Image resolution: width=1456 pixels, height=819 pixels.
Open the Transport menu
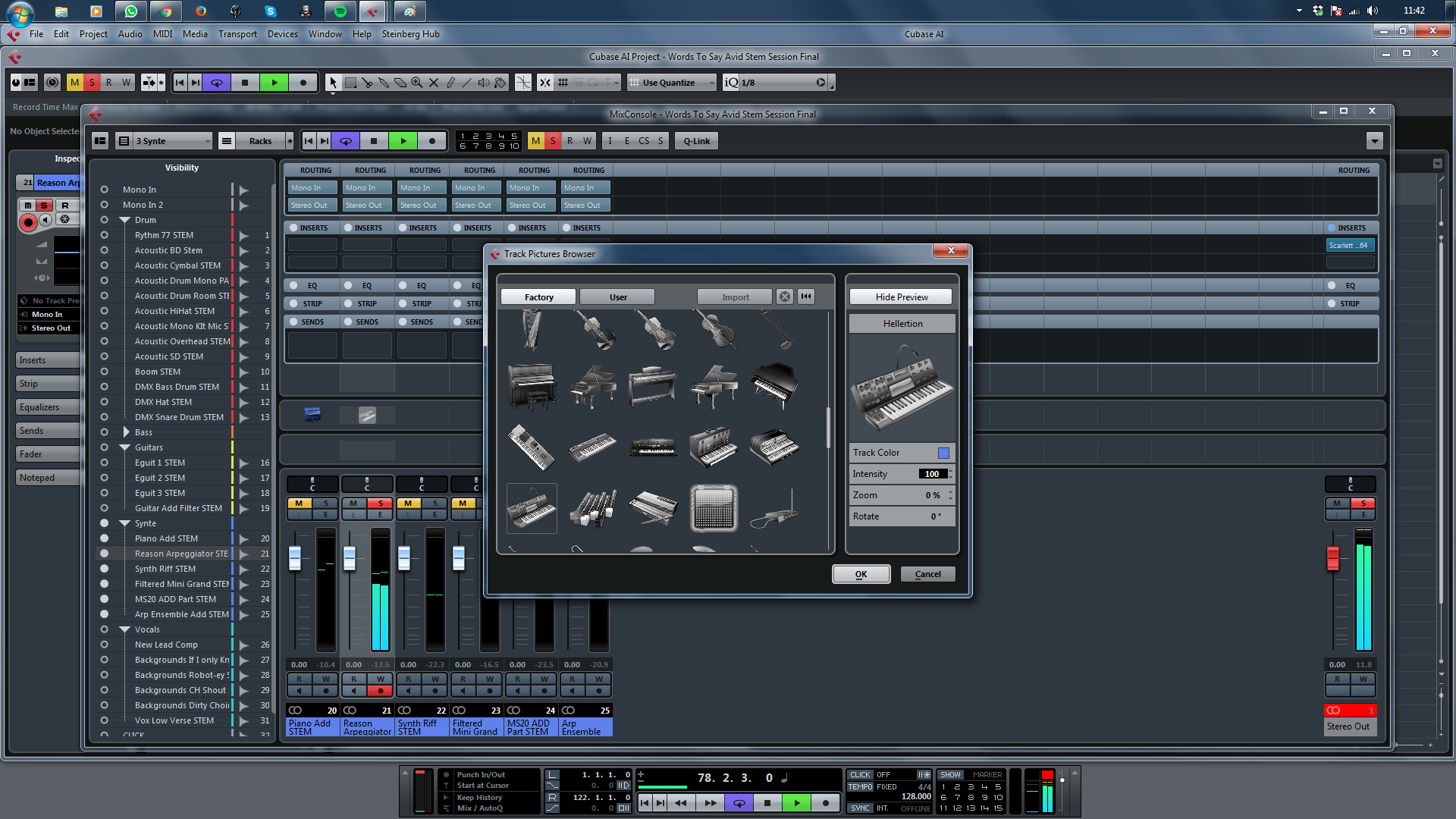pyautogui.click(x=237, y=34)
